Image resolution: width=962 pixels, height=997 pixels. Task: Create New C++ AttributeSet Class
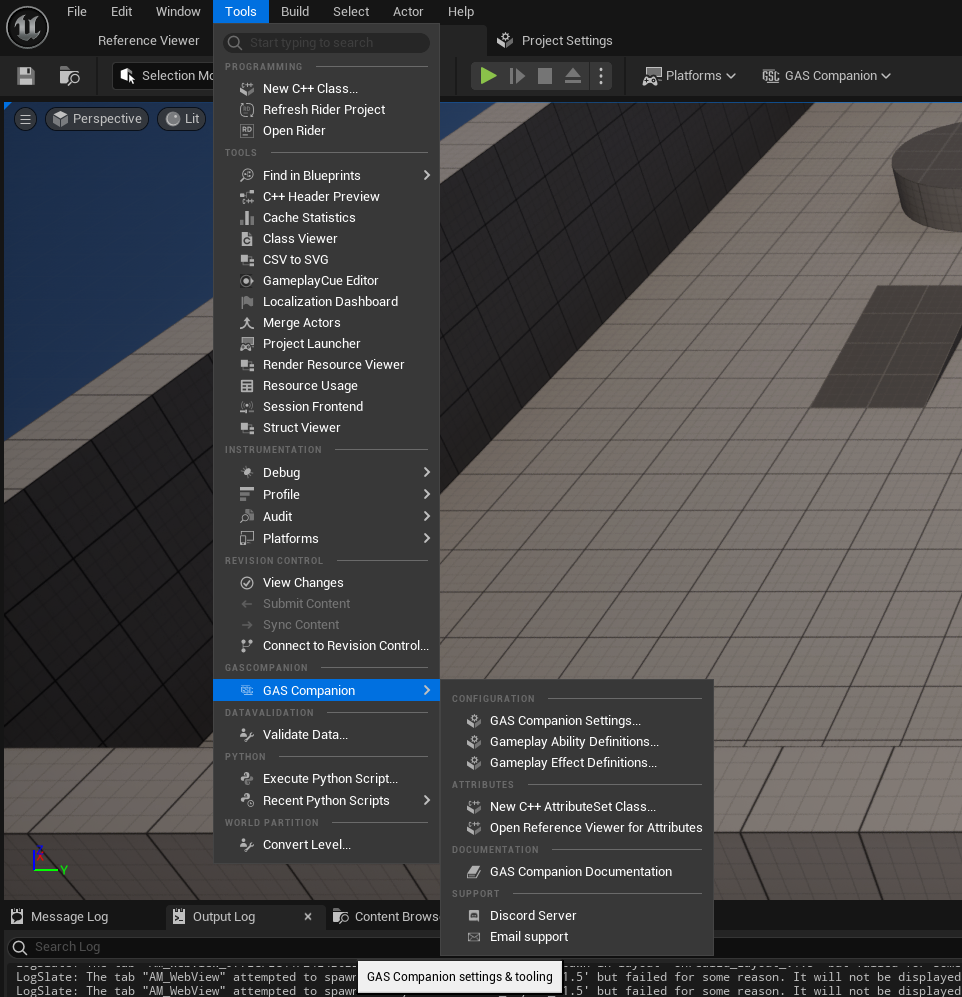pyautogui.click(x=577, y=806)
